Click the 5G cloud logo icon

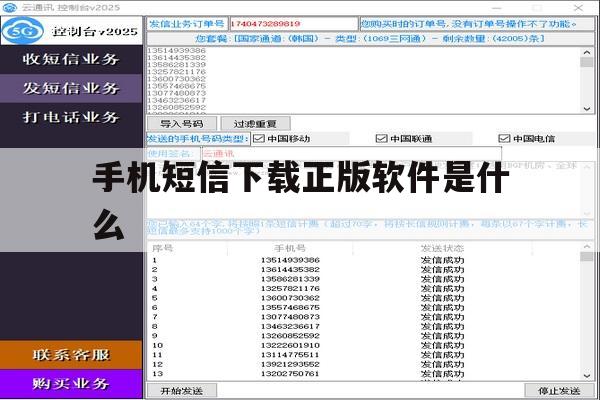22,31
